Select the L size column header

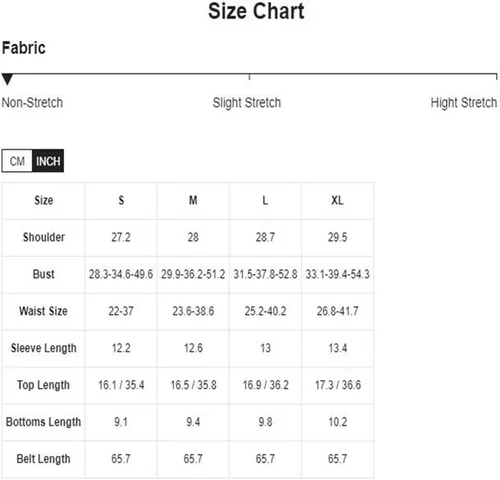point(265,200)
